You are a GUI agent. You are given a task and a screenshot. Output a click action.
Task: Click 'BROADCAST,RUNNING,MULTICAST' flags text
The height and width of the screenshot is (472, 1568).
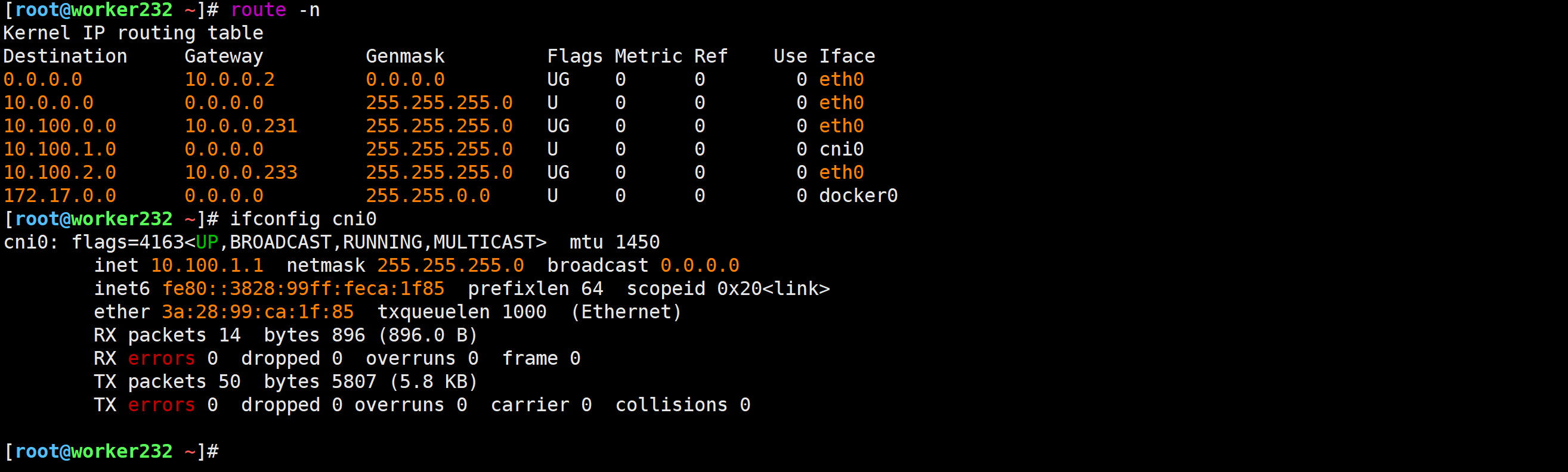coord(382,242)
